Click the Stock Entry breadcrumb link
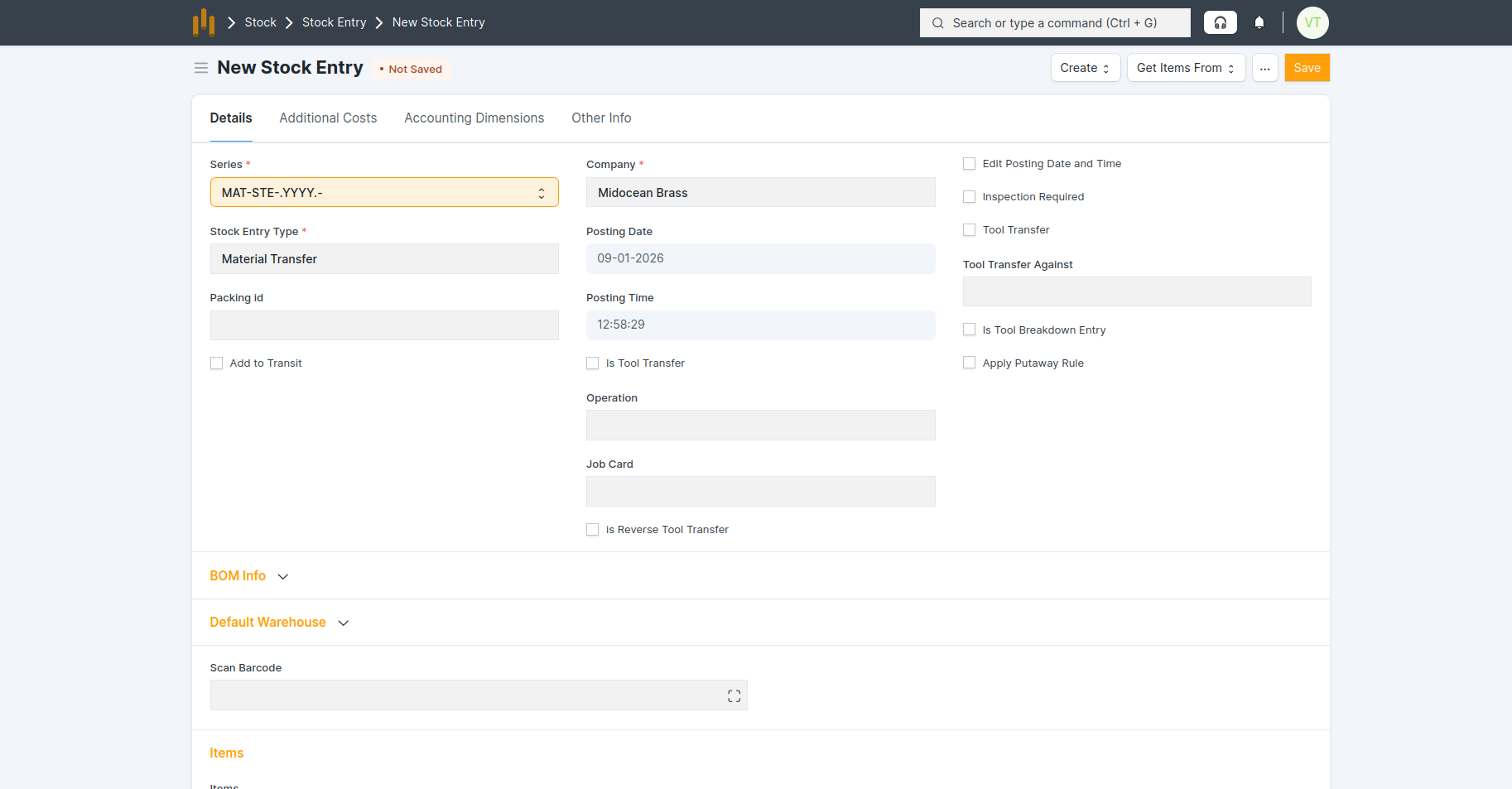1512x789 pixels. coord(334,22)
